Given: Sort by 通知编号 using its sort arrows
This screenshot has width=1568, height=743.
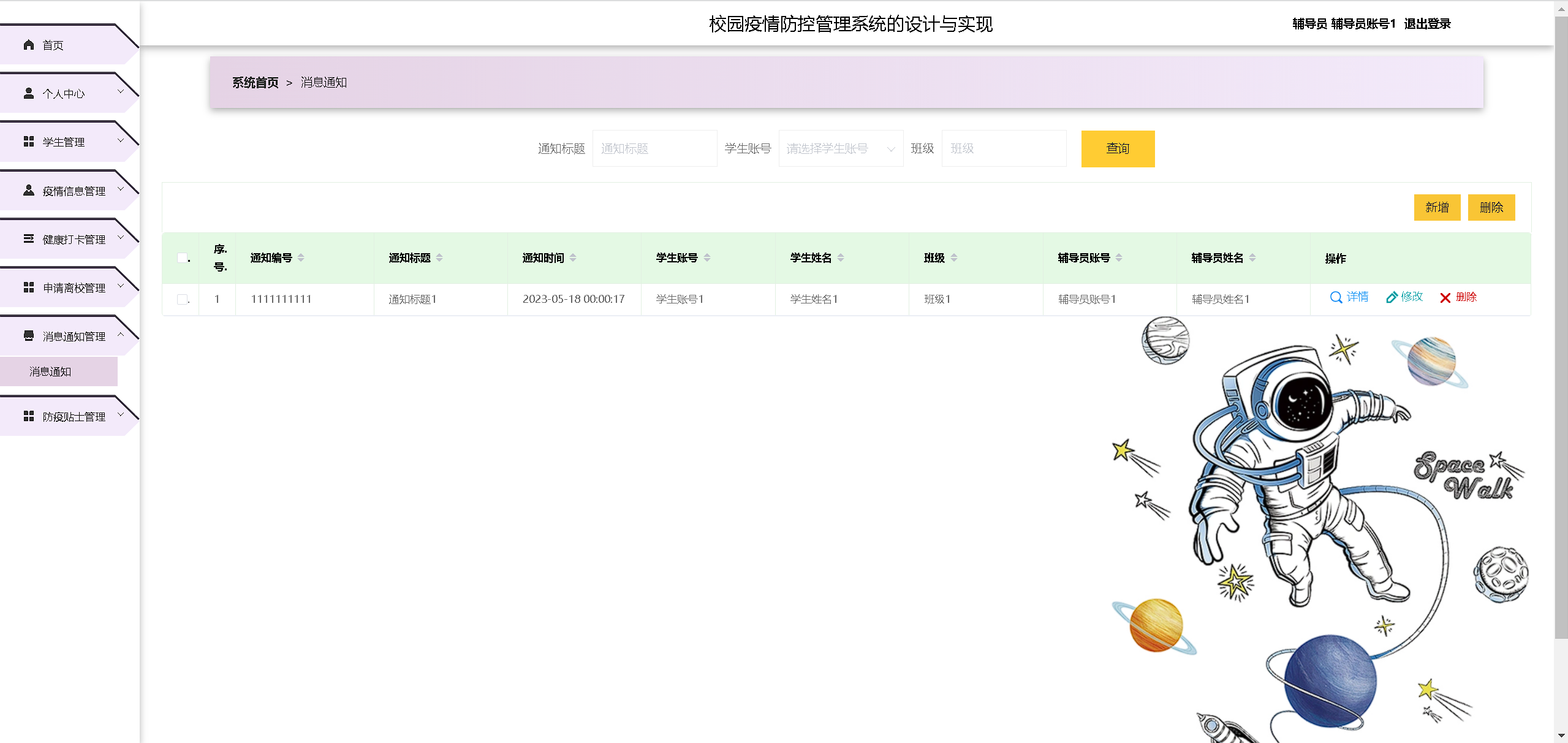Looking at the screenshot, I should pos(301,258).
